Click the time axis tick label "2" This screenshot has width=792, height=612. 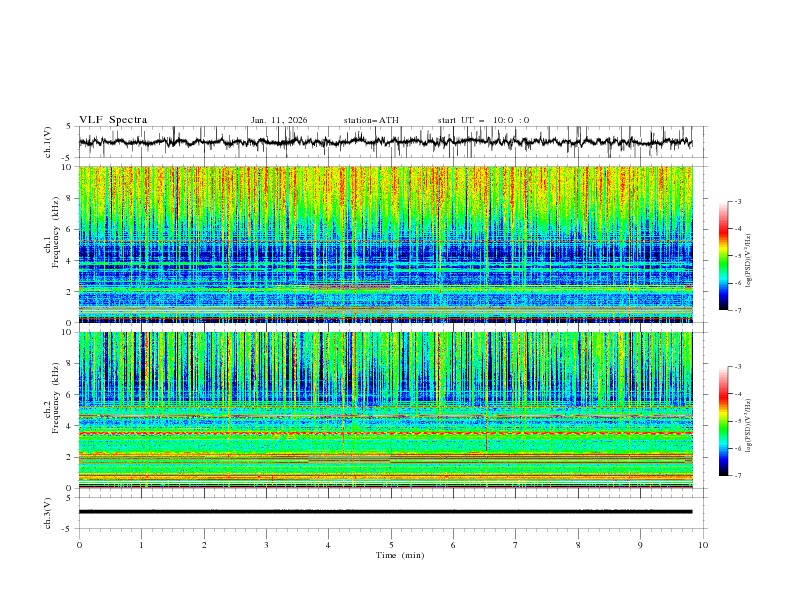tap(204, 545)
